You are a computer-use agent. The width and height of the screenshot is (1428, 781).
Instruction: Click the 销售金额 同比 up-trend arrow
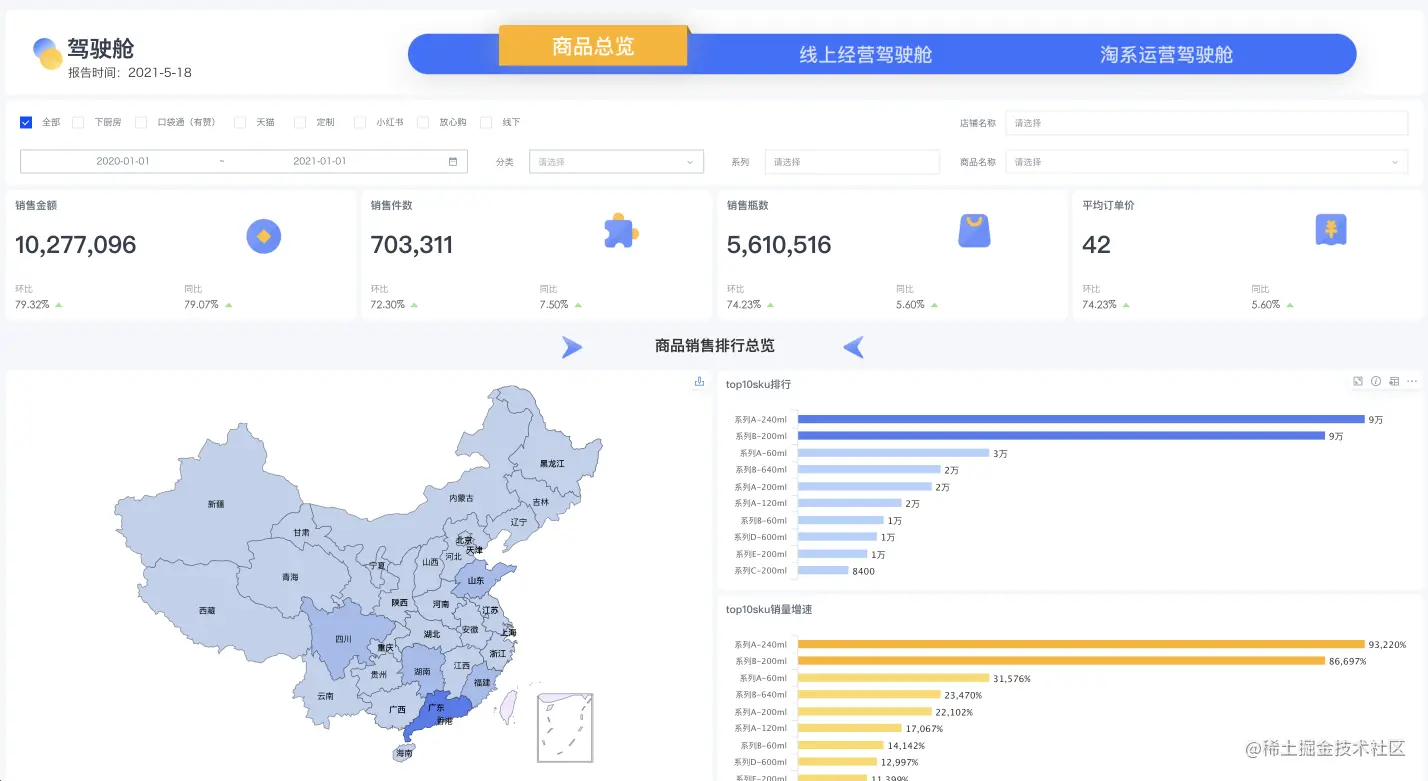227,304
